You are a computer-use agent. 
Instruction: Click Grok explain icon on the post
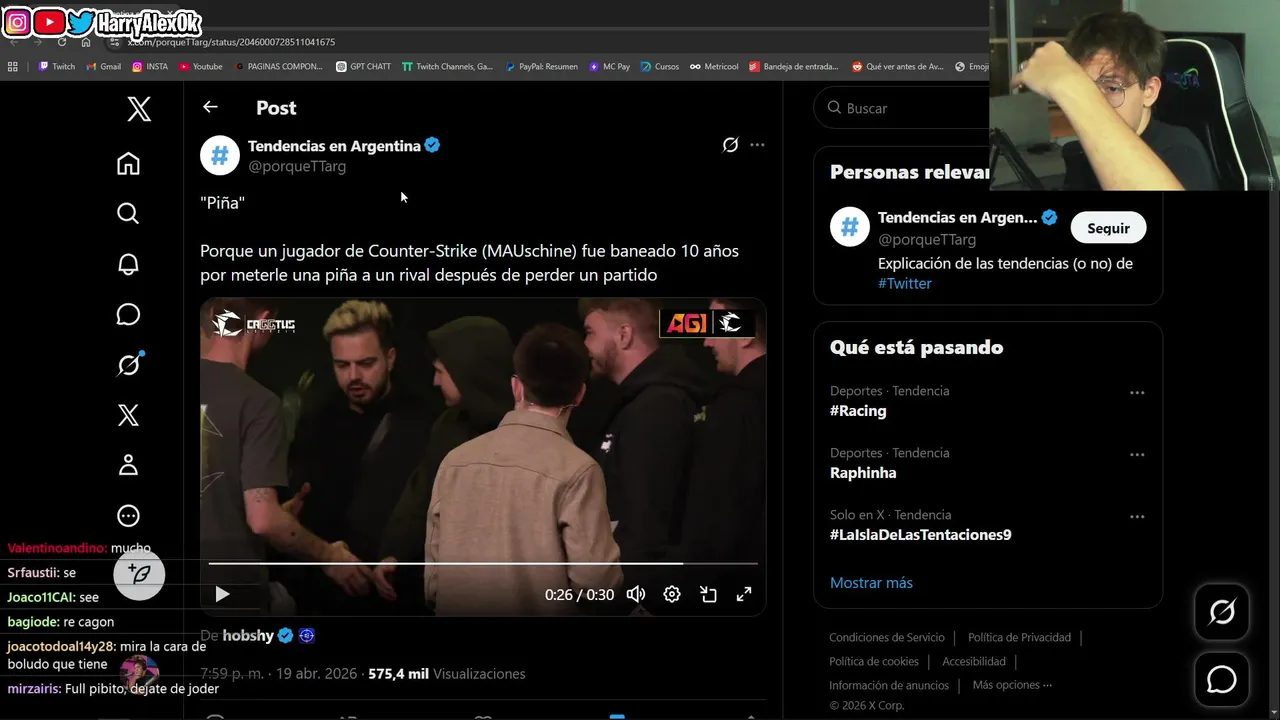pos(730,145)
